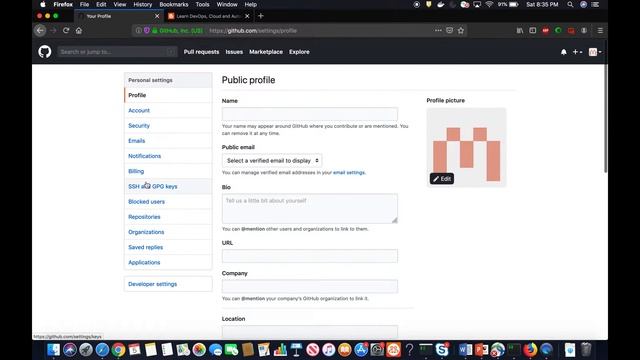Open History in Firefox menu bar

point(142,4)
